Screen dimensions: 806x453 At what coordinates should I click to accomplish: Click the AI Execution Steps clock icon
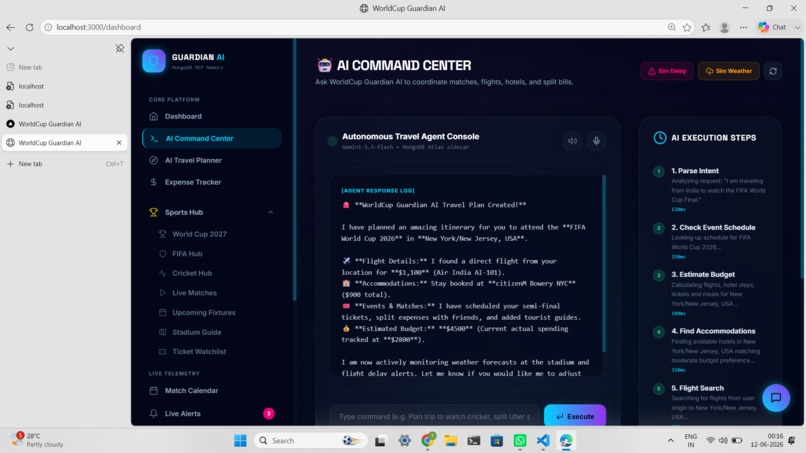tap(660, 138)
